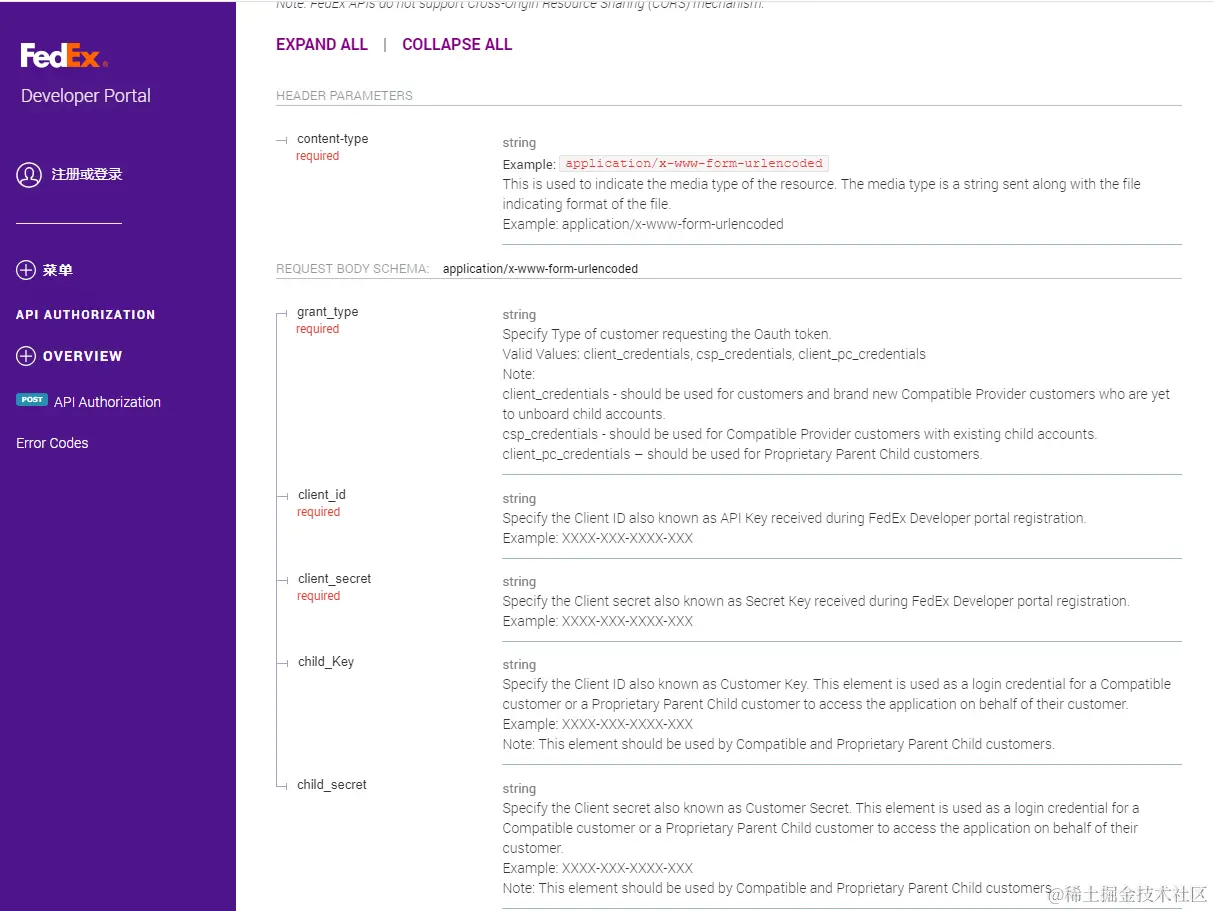
Task: Click REQUEST BODY SCHEMA heading
Action: [x=353, y=269]
